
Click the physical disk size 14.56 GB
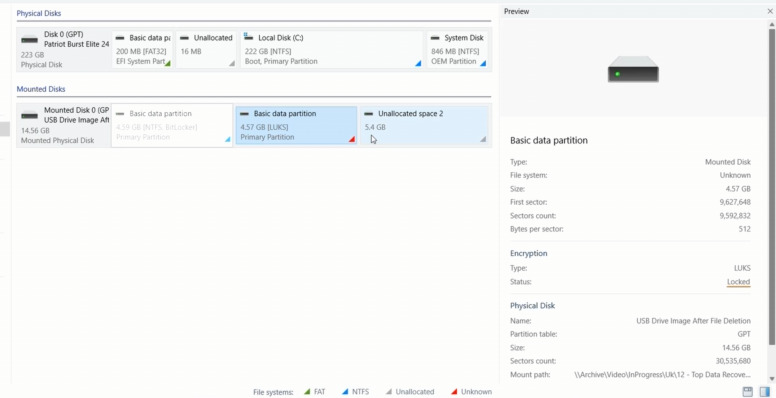[x=736, y=348]
